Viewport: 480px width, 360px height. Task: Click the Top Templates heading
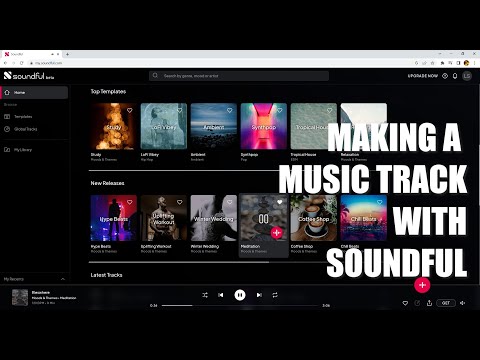[x=108, y=91]
